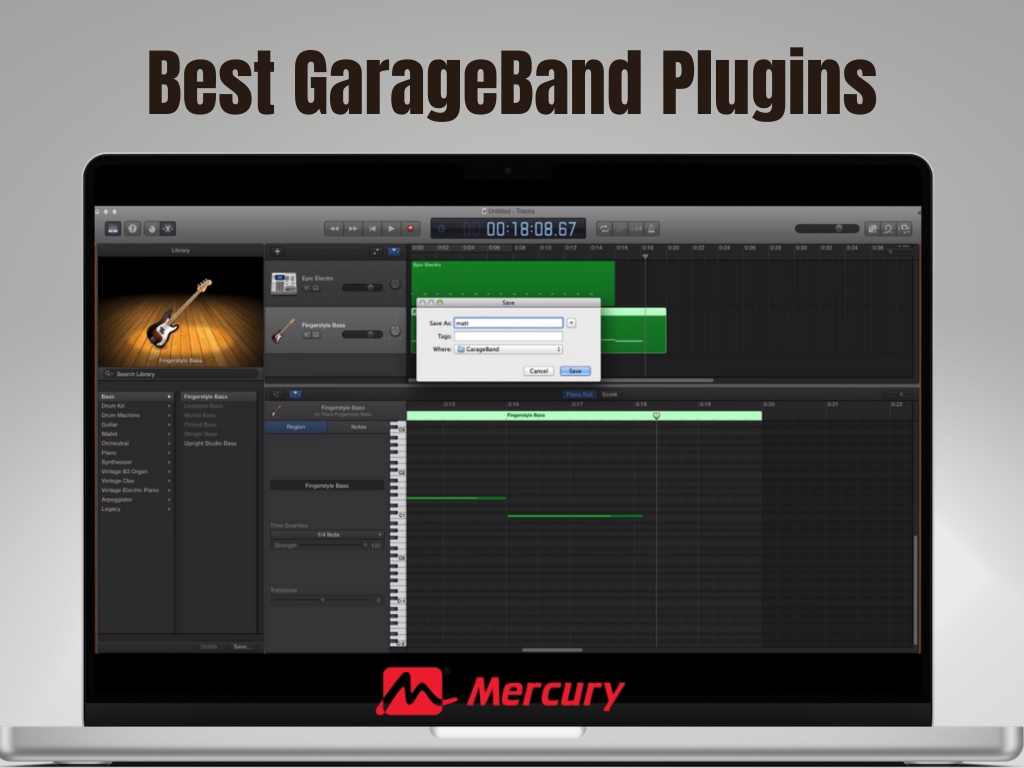Screen dimensions: 1024x768
Task: Open the Apple Loops browser button
Action: [x=888, y=229]
